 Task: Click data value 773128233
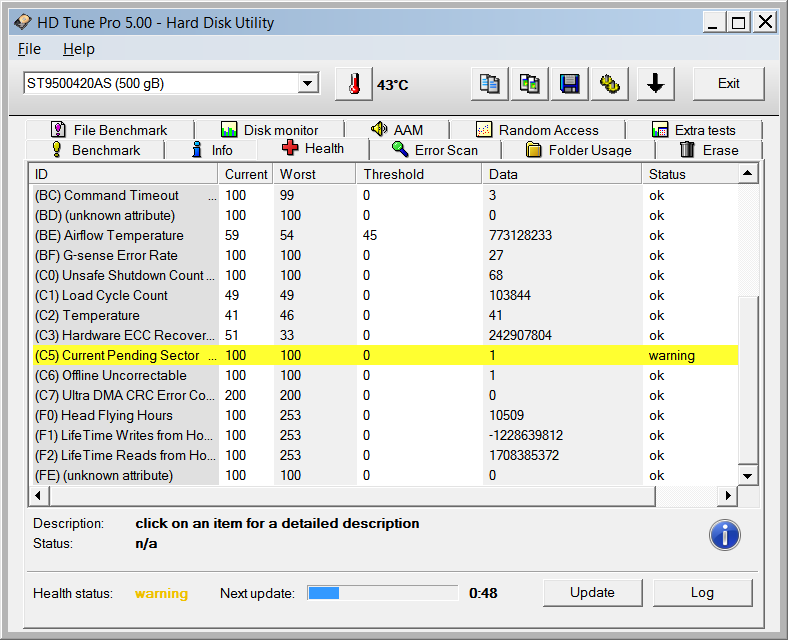click(x=520, y=236)
